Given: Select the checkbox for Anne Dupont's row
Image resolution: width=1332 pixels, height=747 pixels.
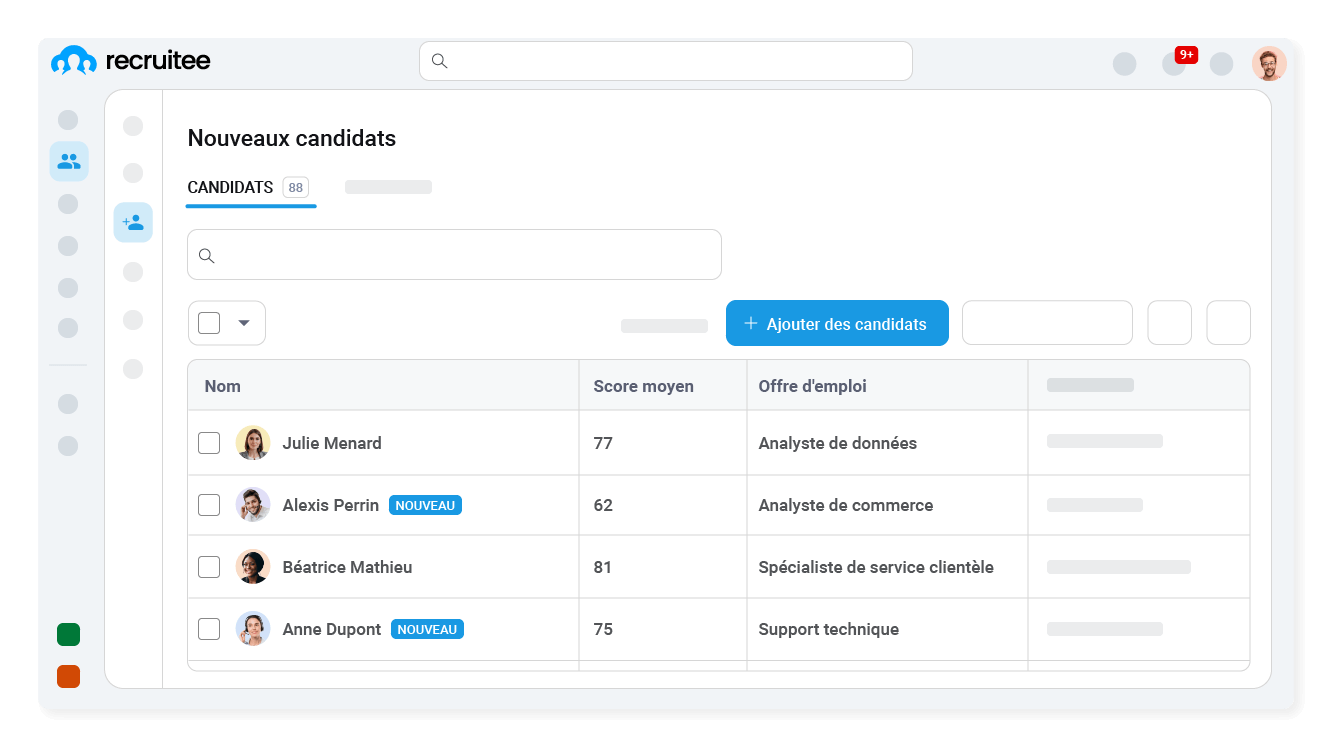Looking at the screenshot, I should coord(209,629).
